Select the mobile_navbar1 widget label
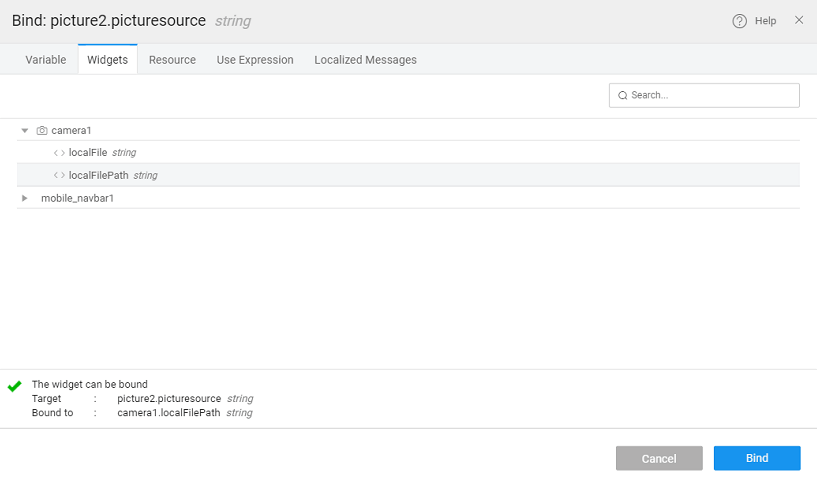820x485 pixels. click(77, 198)
